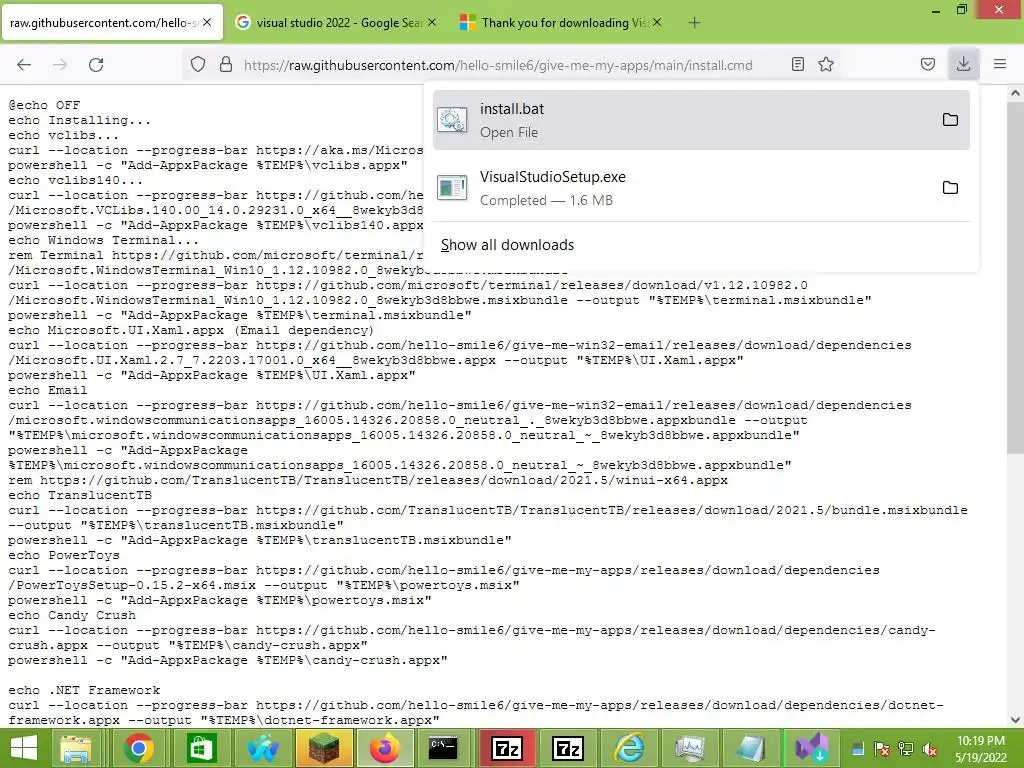The width and height of the screenshot is (1024, 768).
Task: Open the notepad-like taskbar icon
Action: pyautogui.click(x=750, y=748)
